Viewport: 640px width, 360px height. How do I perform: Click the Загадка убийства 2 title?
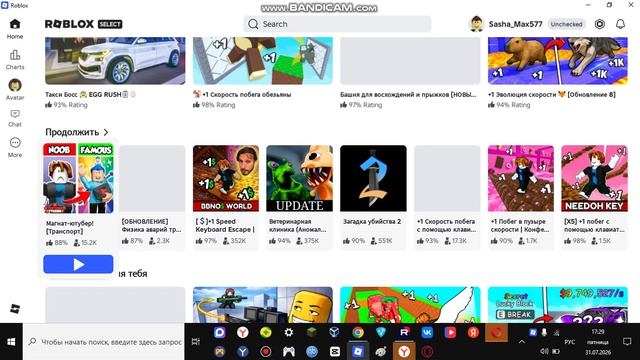372,221
